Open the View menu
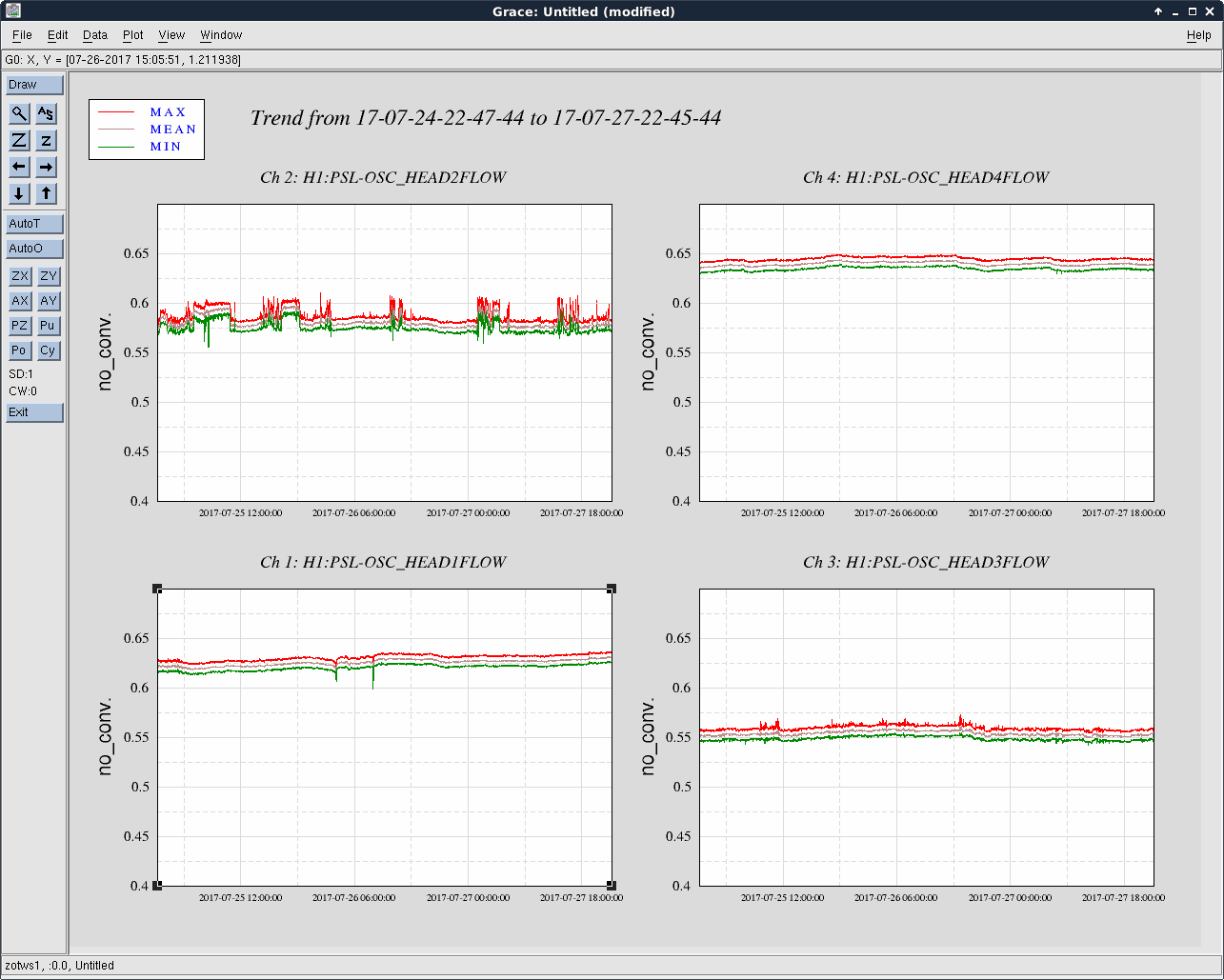The width and height of the screenshot is (1224, 980). [171, 35]
